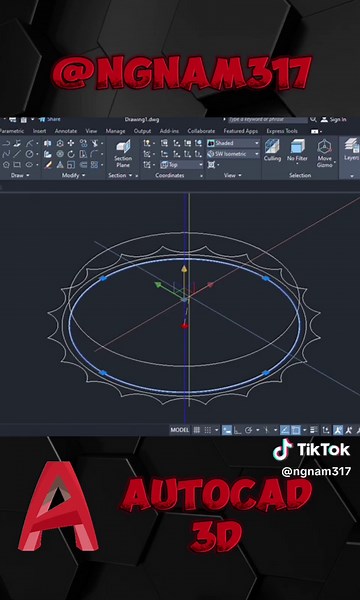Viewport: 360px width, 600px height.
Task: Select the Spline tool in Draw panel
Action: tap(6, 154)
